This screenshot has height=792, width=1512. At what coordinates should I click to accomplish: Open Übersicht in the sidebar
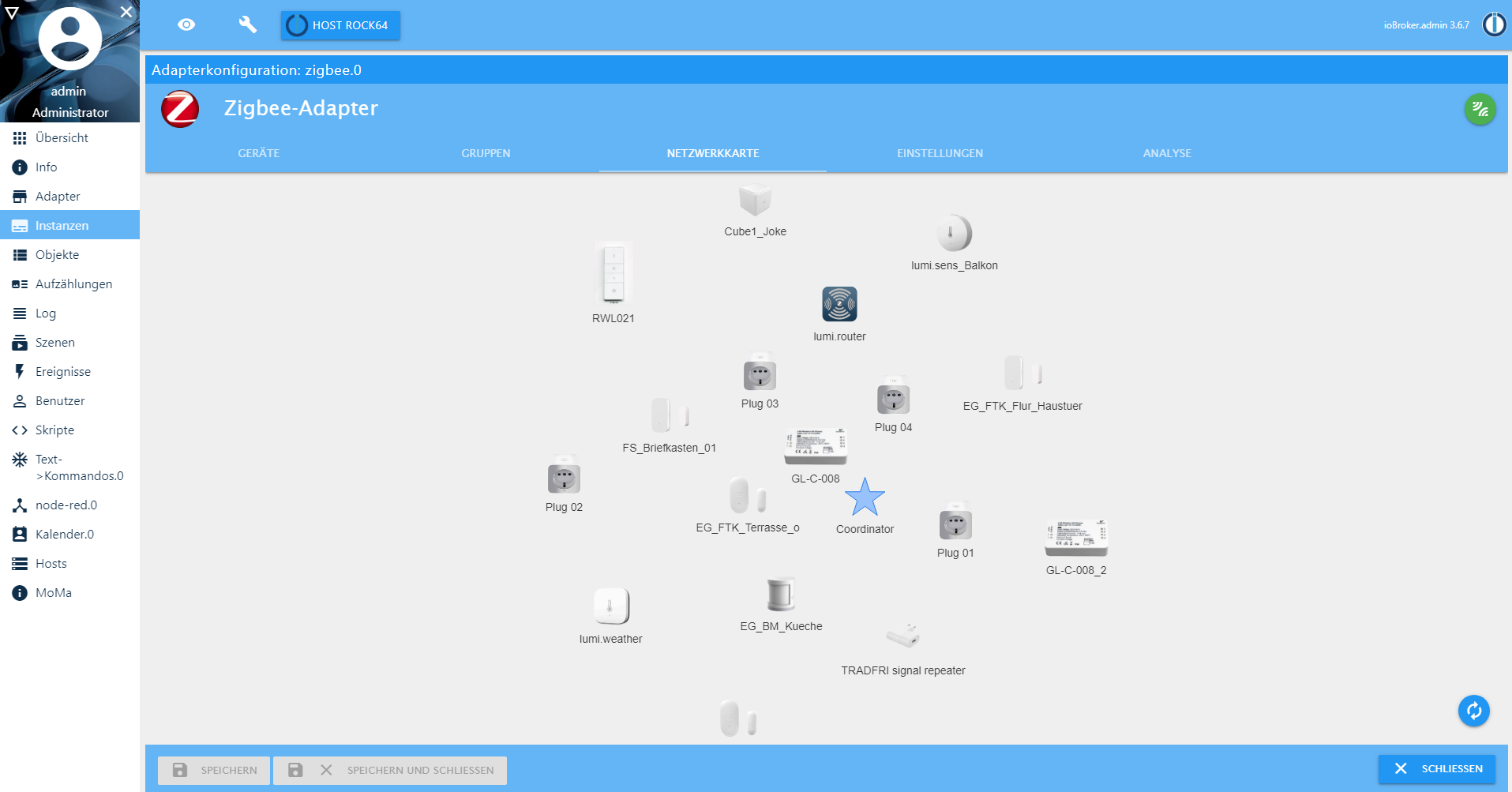[x=69, y=138]
